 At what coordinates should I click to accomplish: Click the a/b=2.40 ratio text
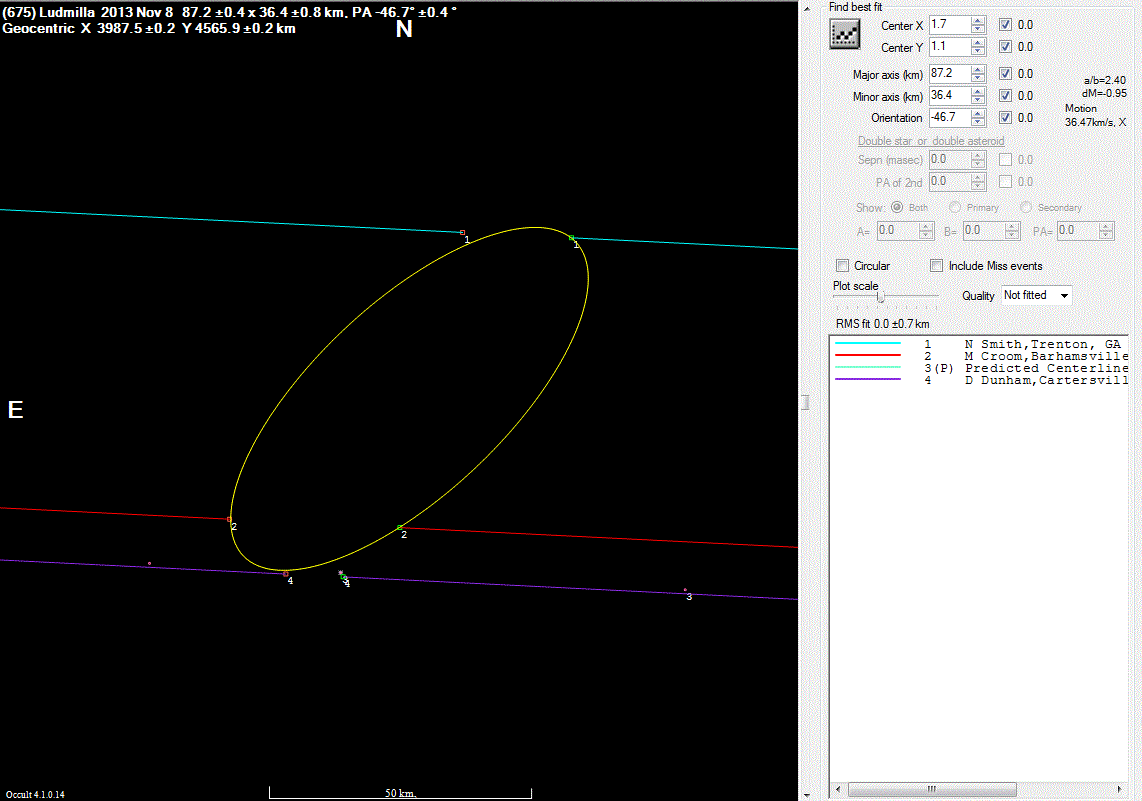click(1105, 80)
